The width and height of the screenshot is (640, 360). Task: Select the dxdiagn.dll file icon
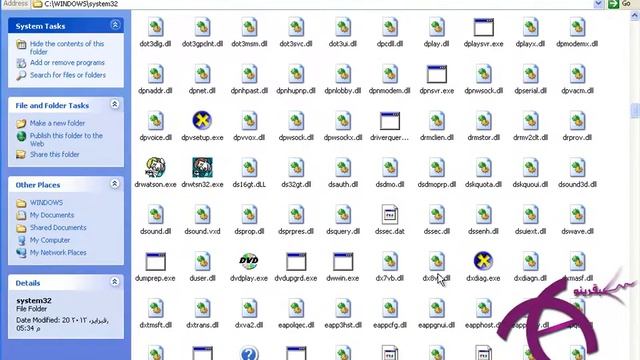click(x=530, y=261)
